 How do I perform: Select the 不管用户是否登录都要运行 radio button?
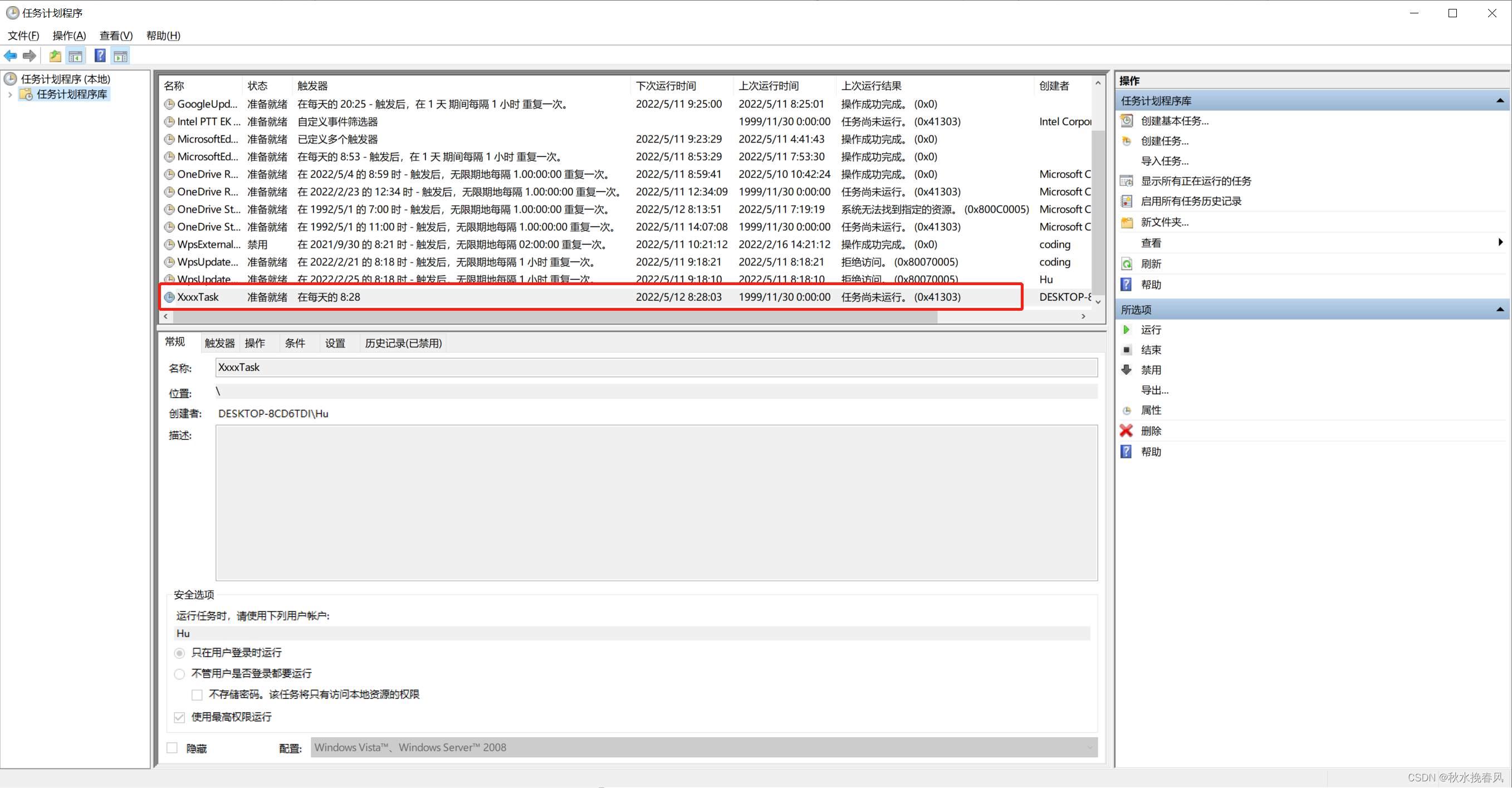(180, 674)
